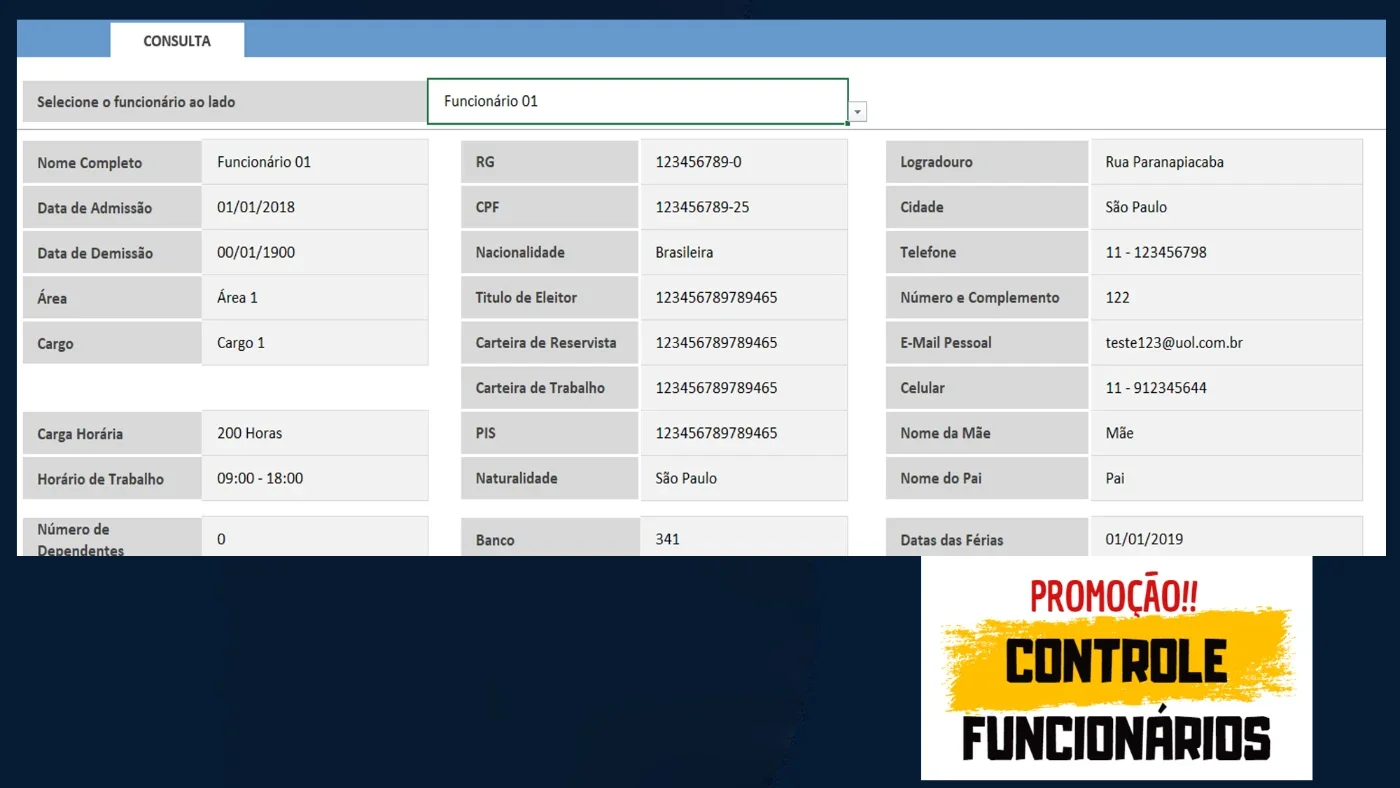Viewport: 1400px width, 788px height.
Task: Click the 'Cidade' label cell
Action: pyautogui.click(x=987, y=207)
